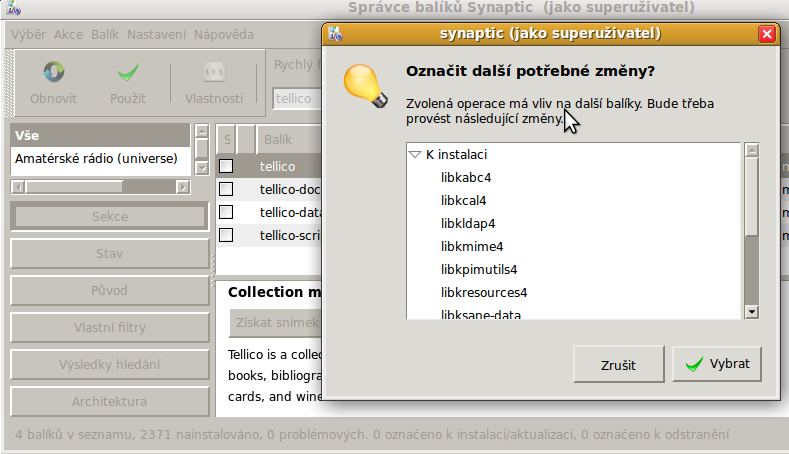
Task: Click the Zrušit cancel button
Action: pyautogui.click(x=618, y=364)
